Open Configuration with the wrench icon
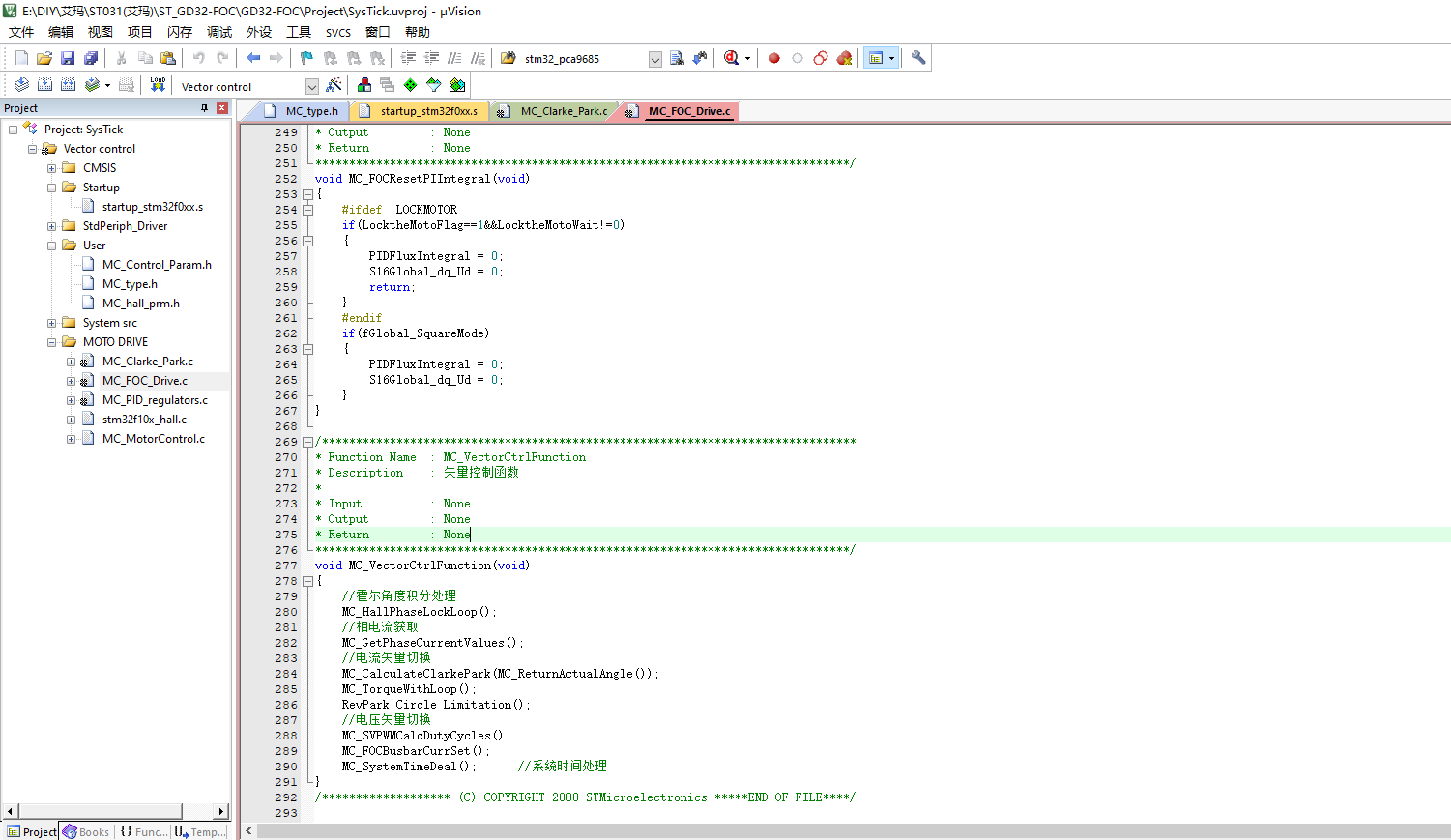1451x840 pixels. (918, 58)
